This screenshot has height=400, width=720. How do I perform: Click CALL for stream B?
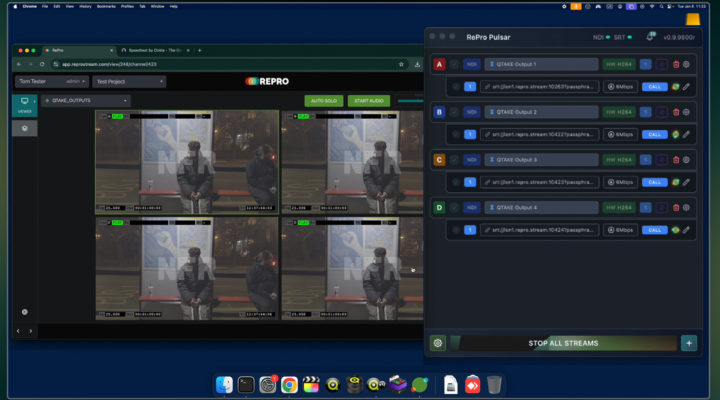coord(654,135)
